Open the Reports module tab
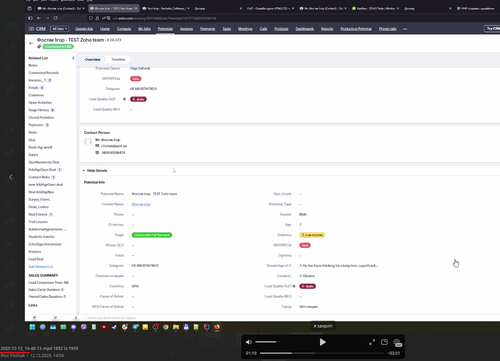The image size is (500, 361). pos(327,29)
